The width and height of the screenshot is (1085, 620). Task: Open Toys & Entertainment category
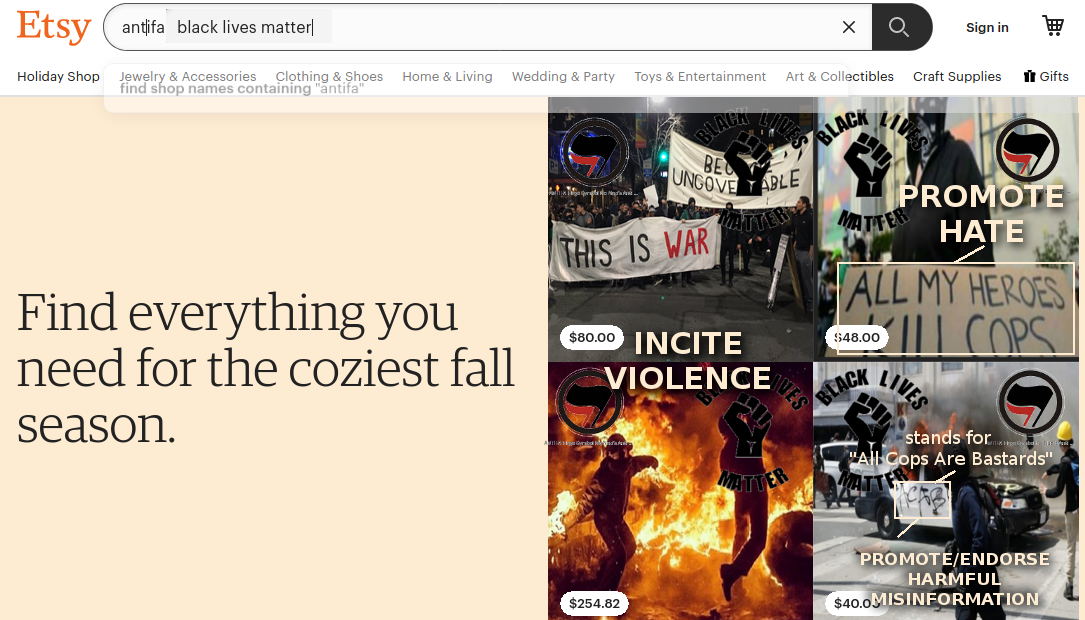click(x=700, y=76)
